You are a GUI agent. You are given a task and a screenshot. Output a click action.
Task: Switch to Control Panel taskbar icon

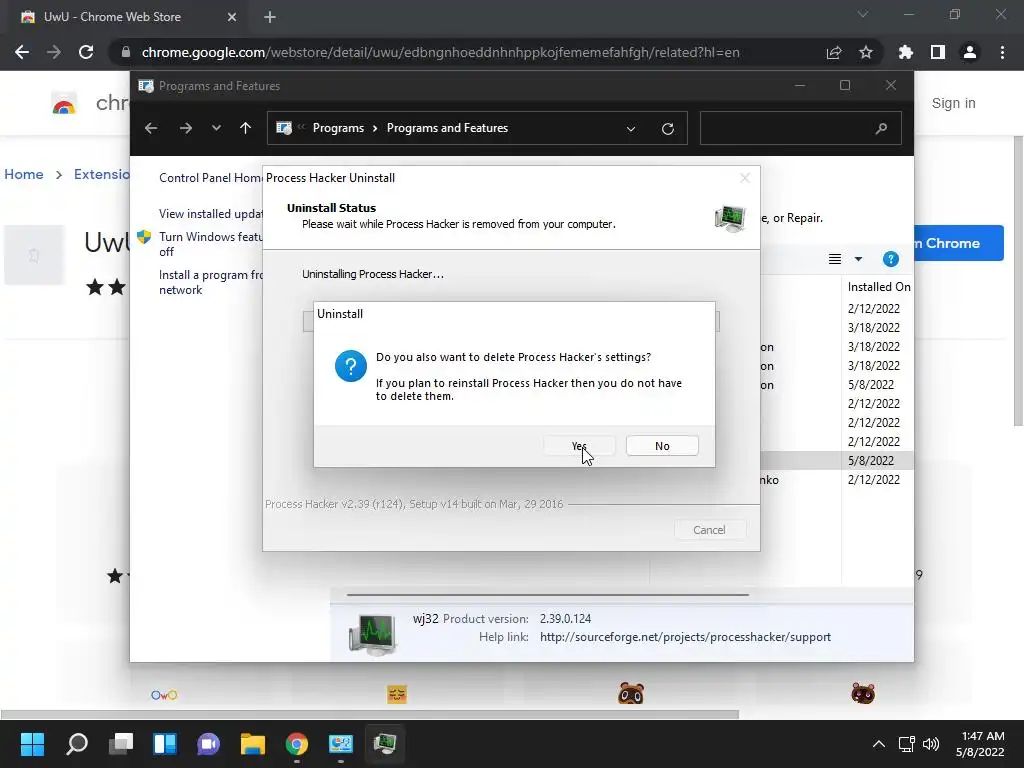(341, 743)
